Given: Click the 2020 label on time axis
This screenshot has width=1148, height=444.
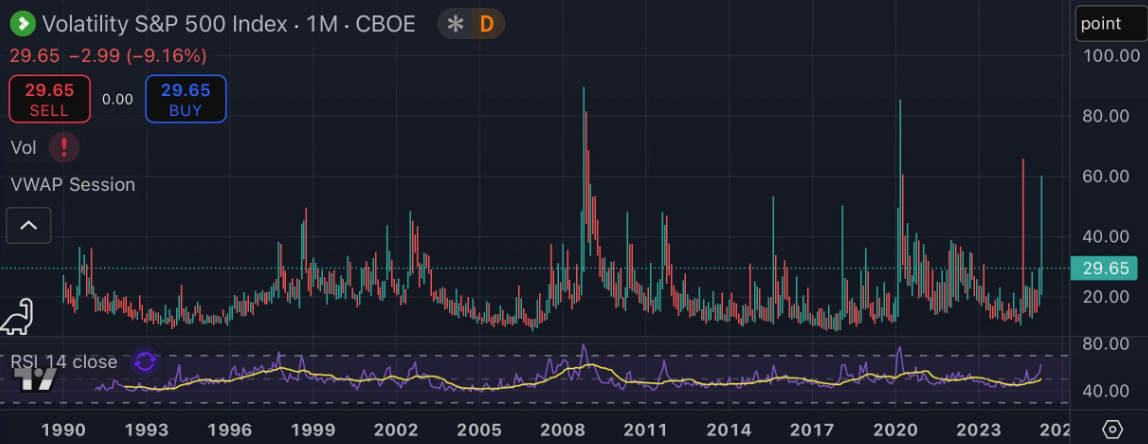Looking at the screenshot, I should click(x=897, y=429).
